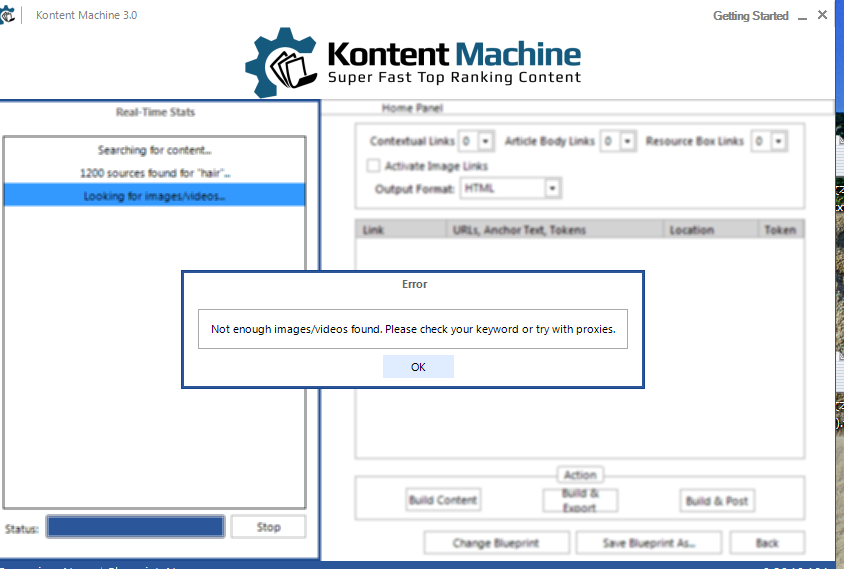
Task: Click OK in the Error dialog
Action: coord(418,367)
